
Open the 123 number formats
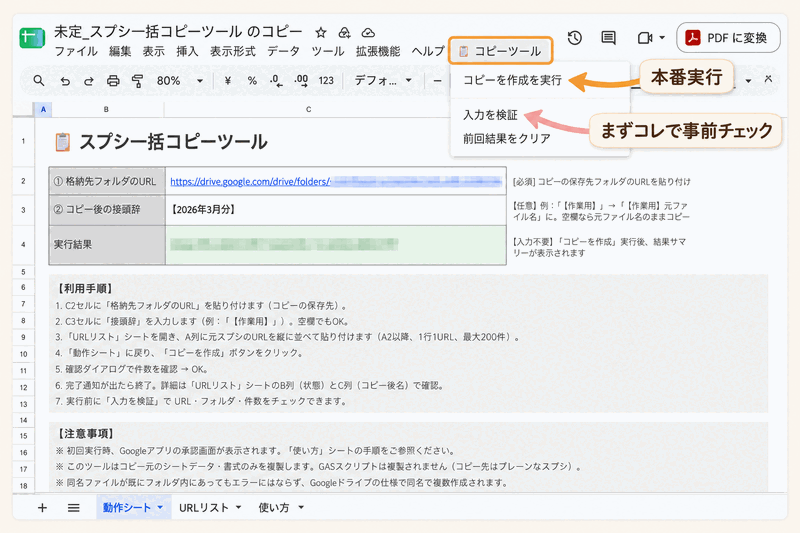click(x=326, y=81)
